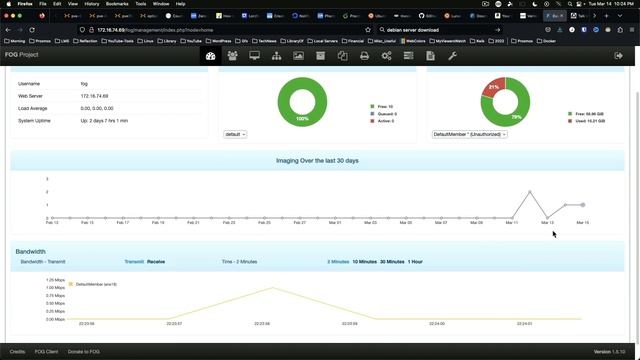The height and width of the screenshot is (360, 640).
Task: Open the YouTube-Tools bookmark folder
Action: pos(117,41)
